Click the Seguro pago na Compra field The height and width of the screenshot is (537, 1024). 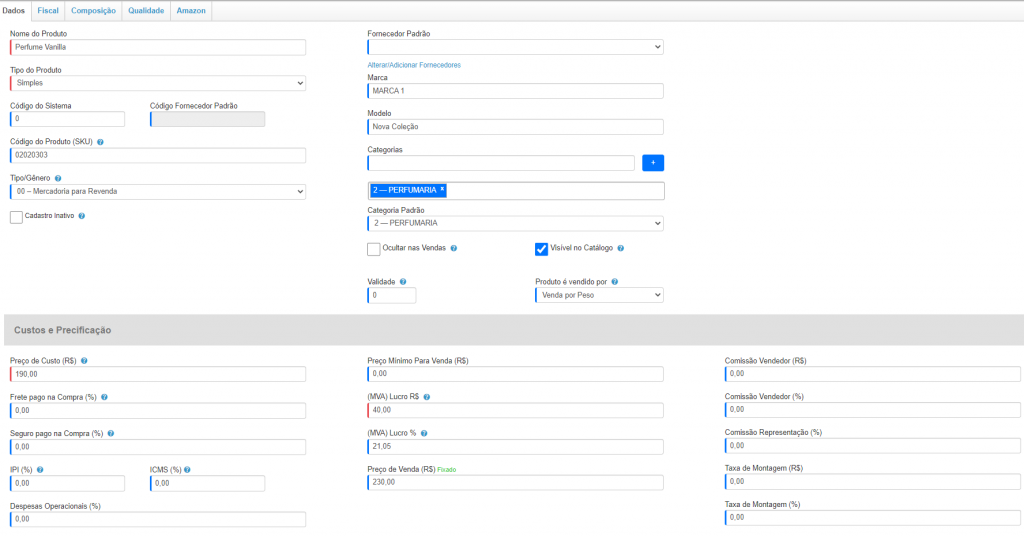[158, 447]
